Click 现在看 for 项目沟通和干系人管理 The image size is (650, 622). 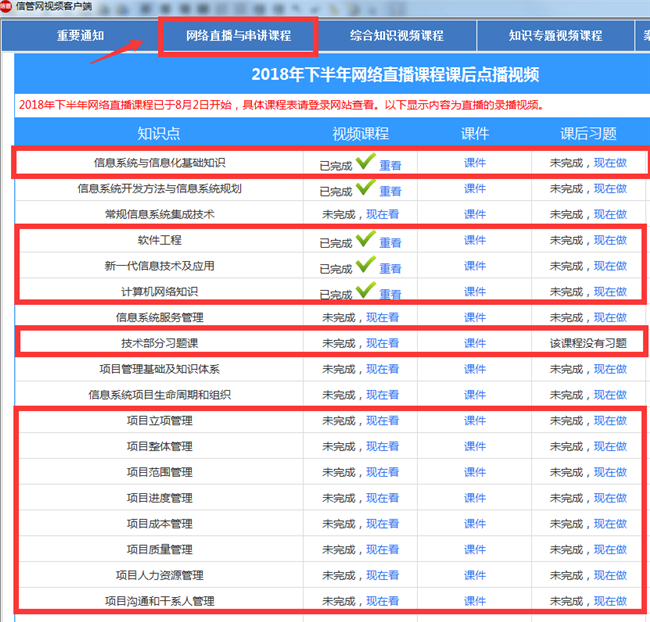[x=382, y=601]
